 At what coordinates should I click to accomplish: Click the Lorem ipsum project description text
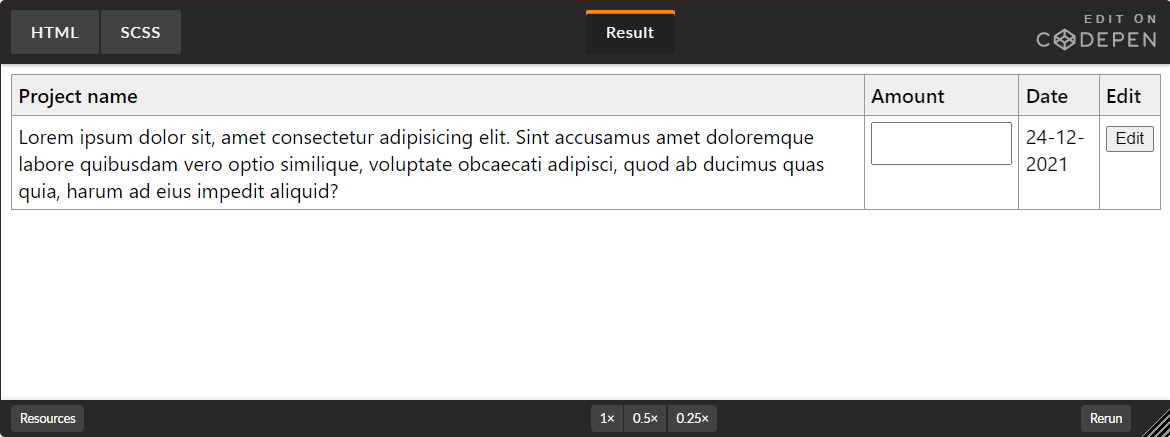(420, 163)
